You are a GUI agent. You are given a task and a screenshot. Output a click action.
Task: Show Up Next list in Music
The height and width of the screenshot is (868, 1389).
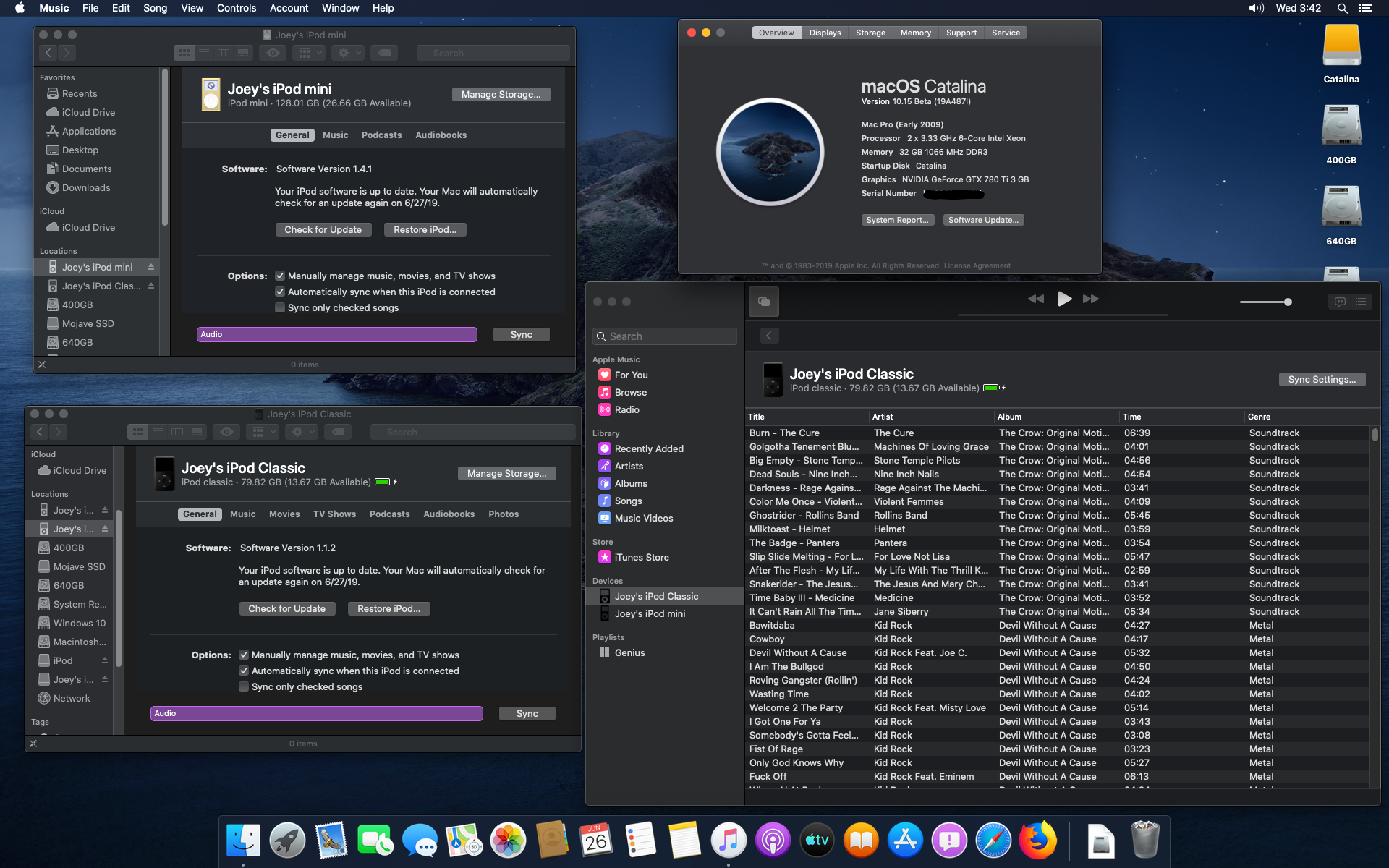[x=1361, y=302]
